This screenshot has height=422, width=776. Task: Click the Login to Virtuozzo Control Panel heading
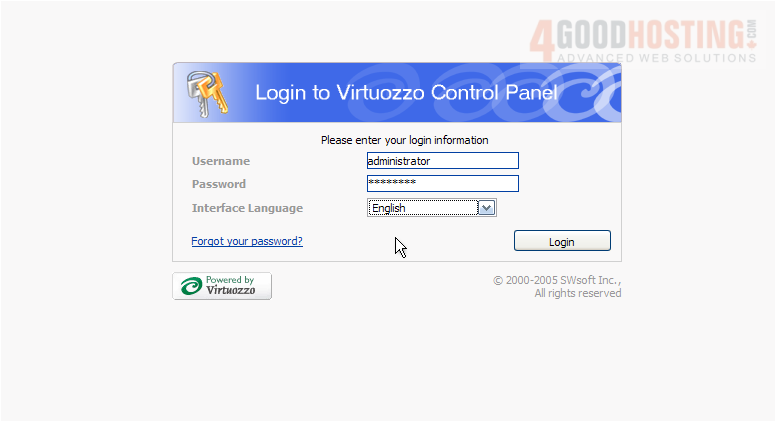(x=406, y=93)
